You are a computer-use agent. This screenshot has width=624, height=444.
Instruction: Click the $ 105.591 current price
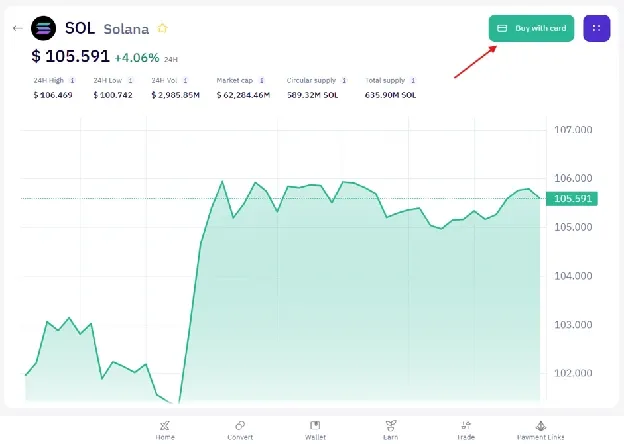tap(70, 56)
